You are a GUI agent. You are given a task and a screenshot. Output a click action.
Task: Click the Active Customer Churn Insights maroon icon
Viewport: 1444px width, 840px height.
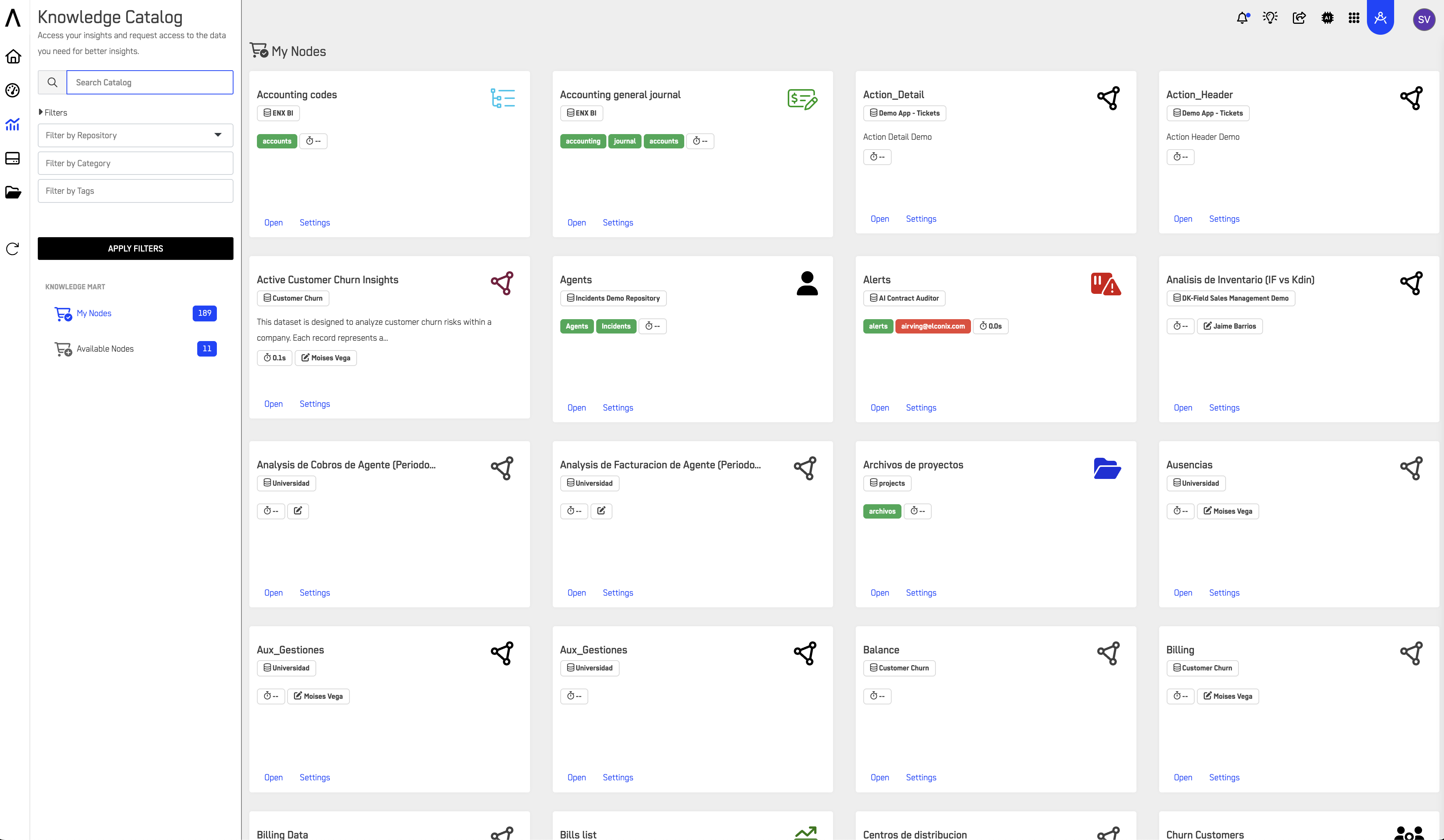[x=502, y=283]
